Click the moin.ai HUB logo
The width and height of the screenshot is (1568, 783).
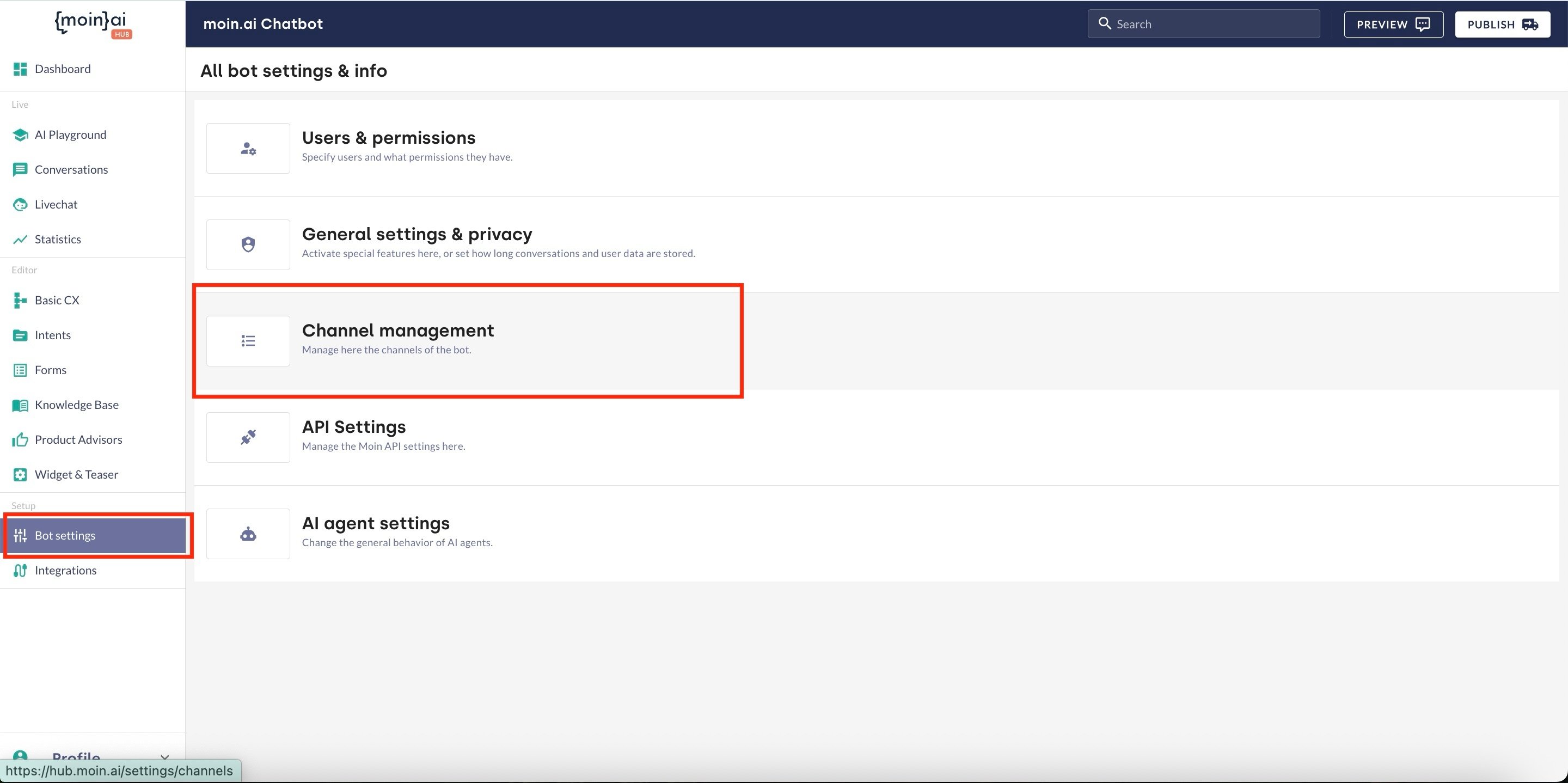93,25
